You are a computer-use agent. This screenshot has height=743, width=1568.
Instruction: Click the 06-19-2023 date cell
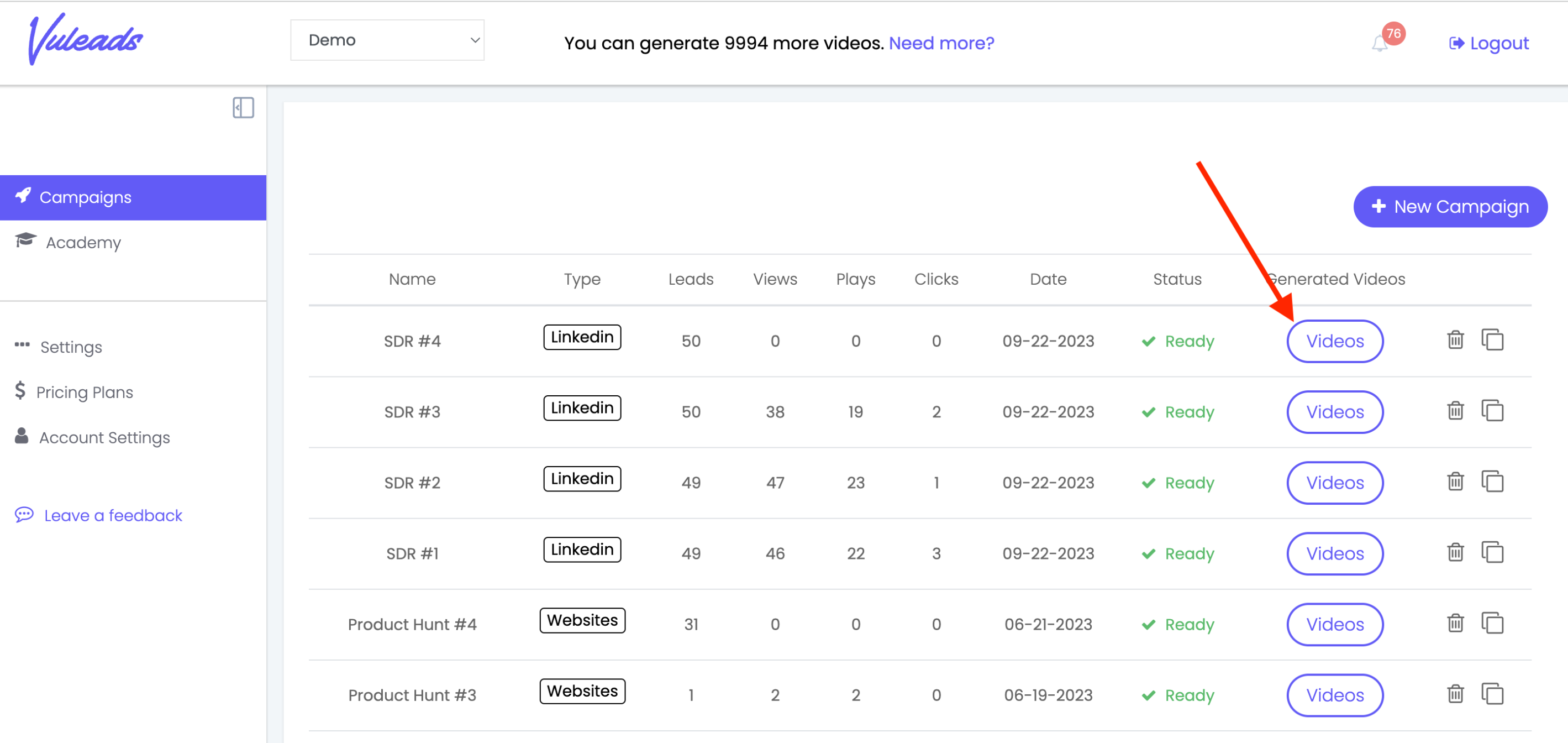tap(1048, 695)
